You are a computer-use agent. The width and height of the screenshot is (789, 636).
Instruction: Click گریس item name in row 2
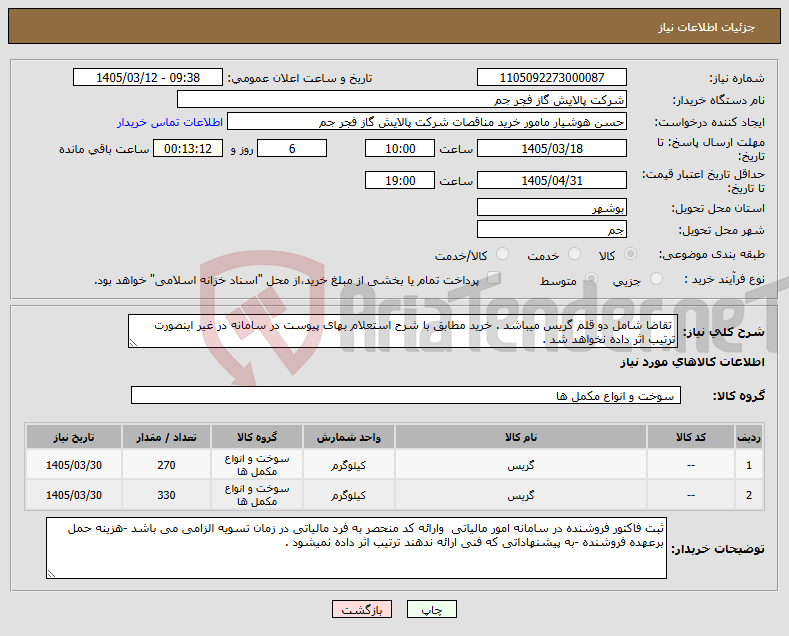521,496
